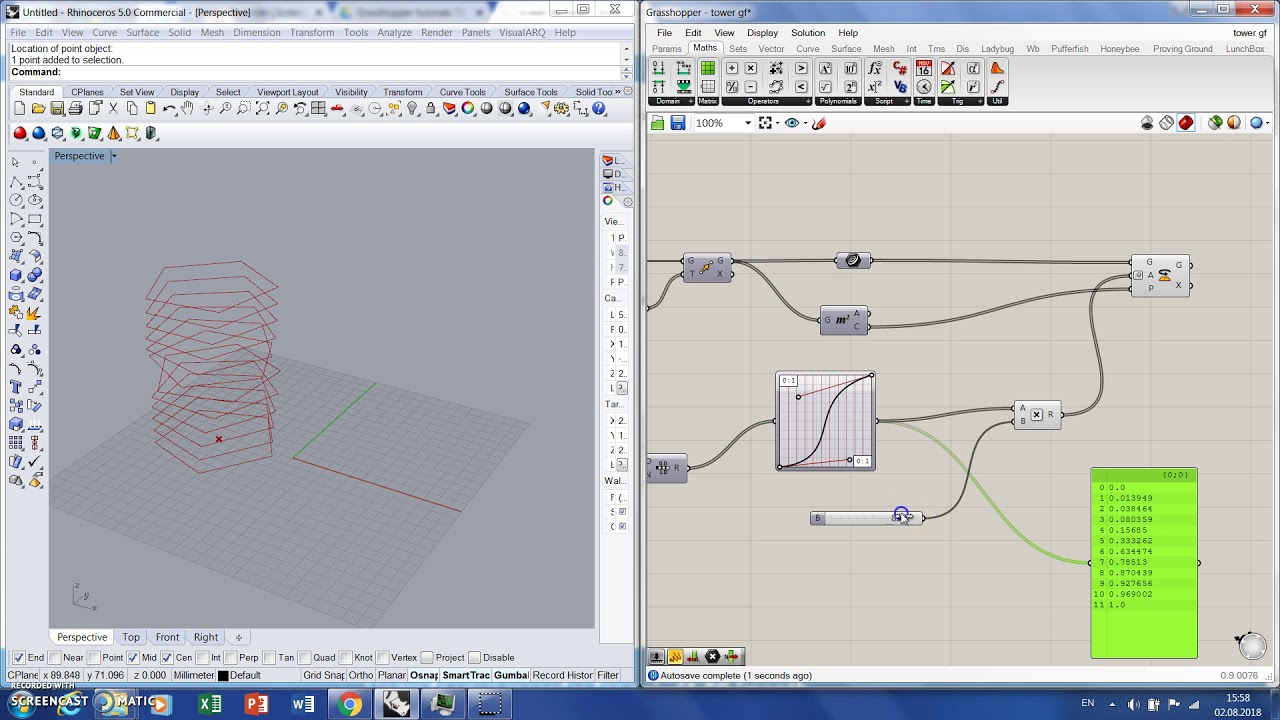Toggle the Mid osnap checkbox
Screen dimensions: 1280x720
coord(132,658)
